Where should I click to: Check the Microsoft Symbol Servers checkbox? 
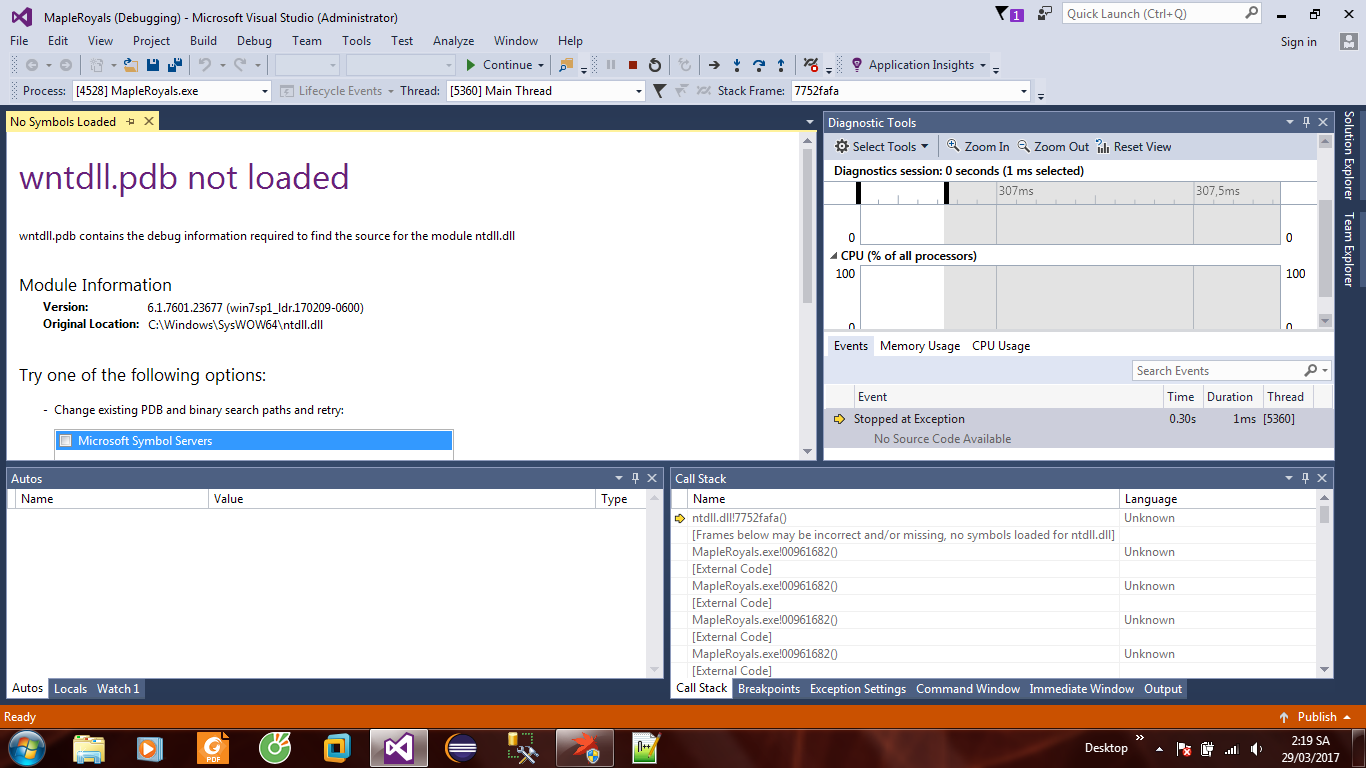[x=66, y=441]
